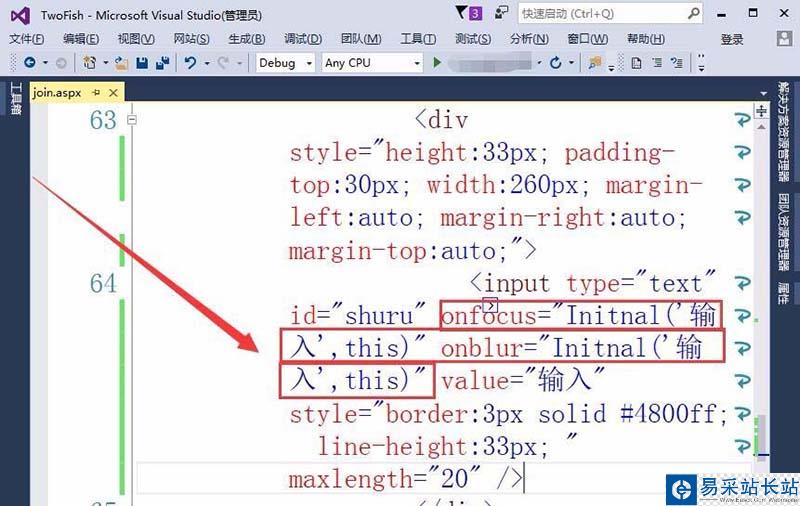The height and width of the screenshot is (506, 800).
Task: Open the 测试(S) menu
Action: 473,39
